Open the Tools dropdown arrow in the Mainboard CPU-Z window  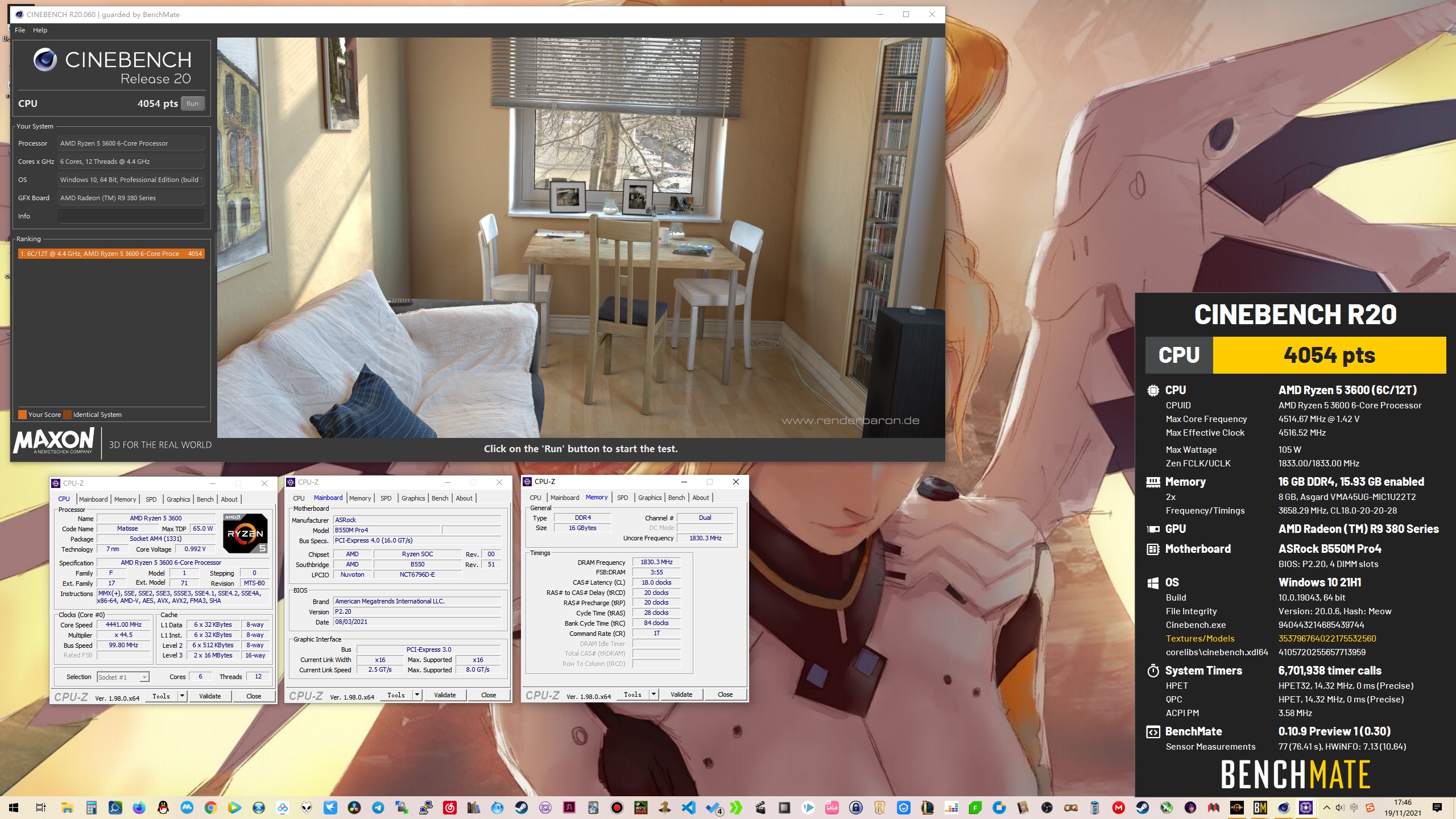click(x=417, y=694)
